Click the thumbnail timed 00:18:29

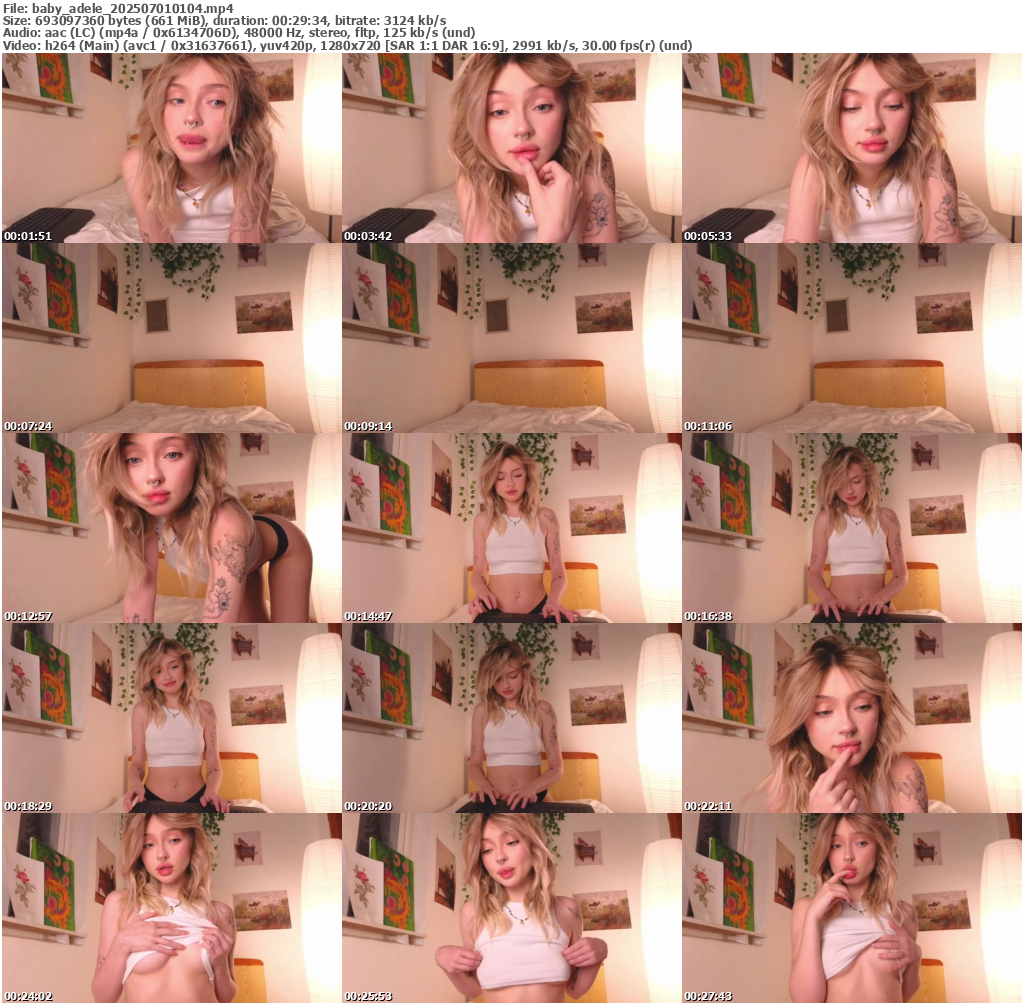click(172, 718)
